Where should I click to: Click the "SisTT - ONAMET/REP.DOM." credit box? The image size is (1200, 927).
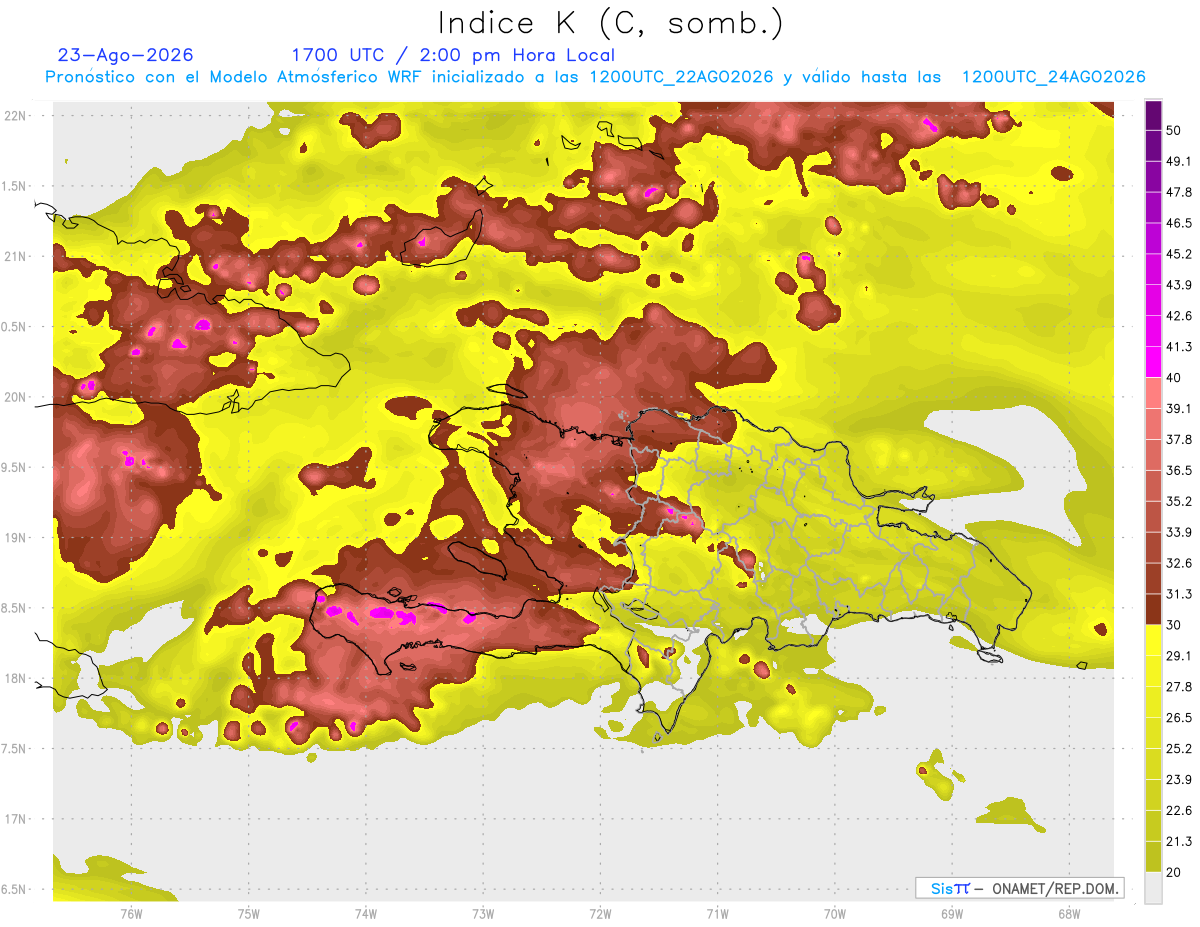(x=1019, y=888)
